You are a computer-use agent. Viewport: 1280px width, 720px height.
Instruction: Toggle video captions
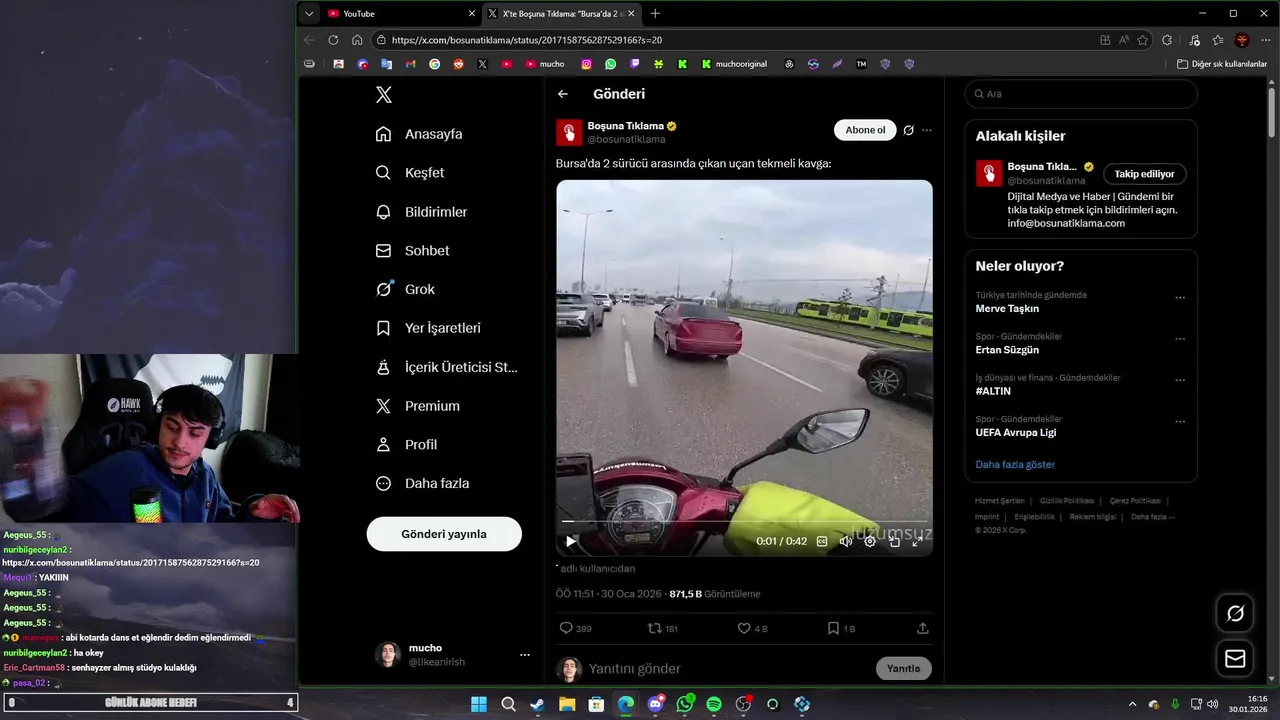822,541
